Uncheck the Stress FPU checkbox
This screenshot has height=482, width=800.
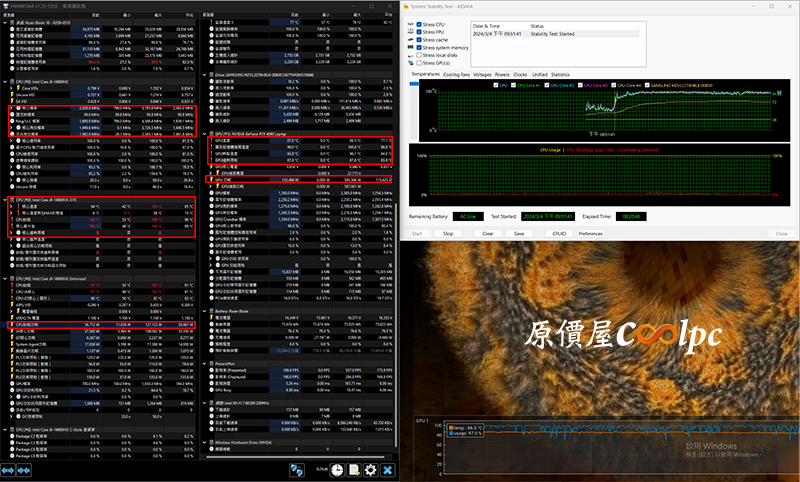pyautogui.click(x=419, y=32)
